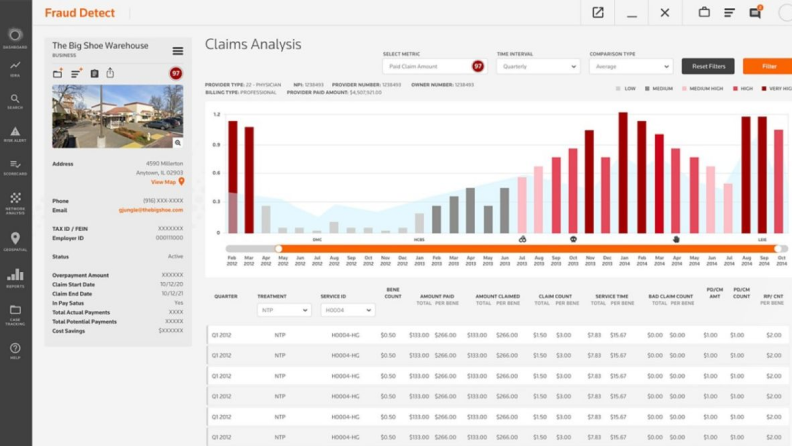
Task: Open the Risk Alert sidebar section
Action: point(15,133)
